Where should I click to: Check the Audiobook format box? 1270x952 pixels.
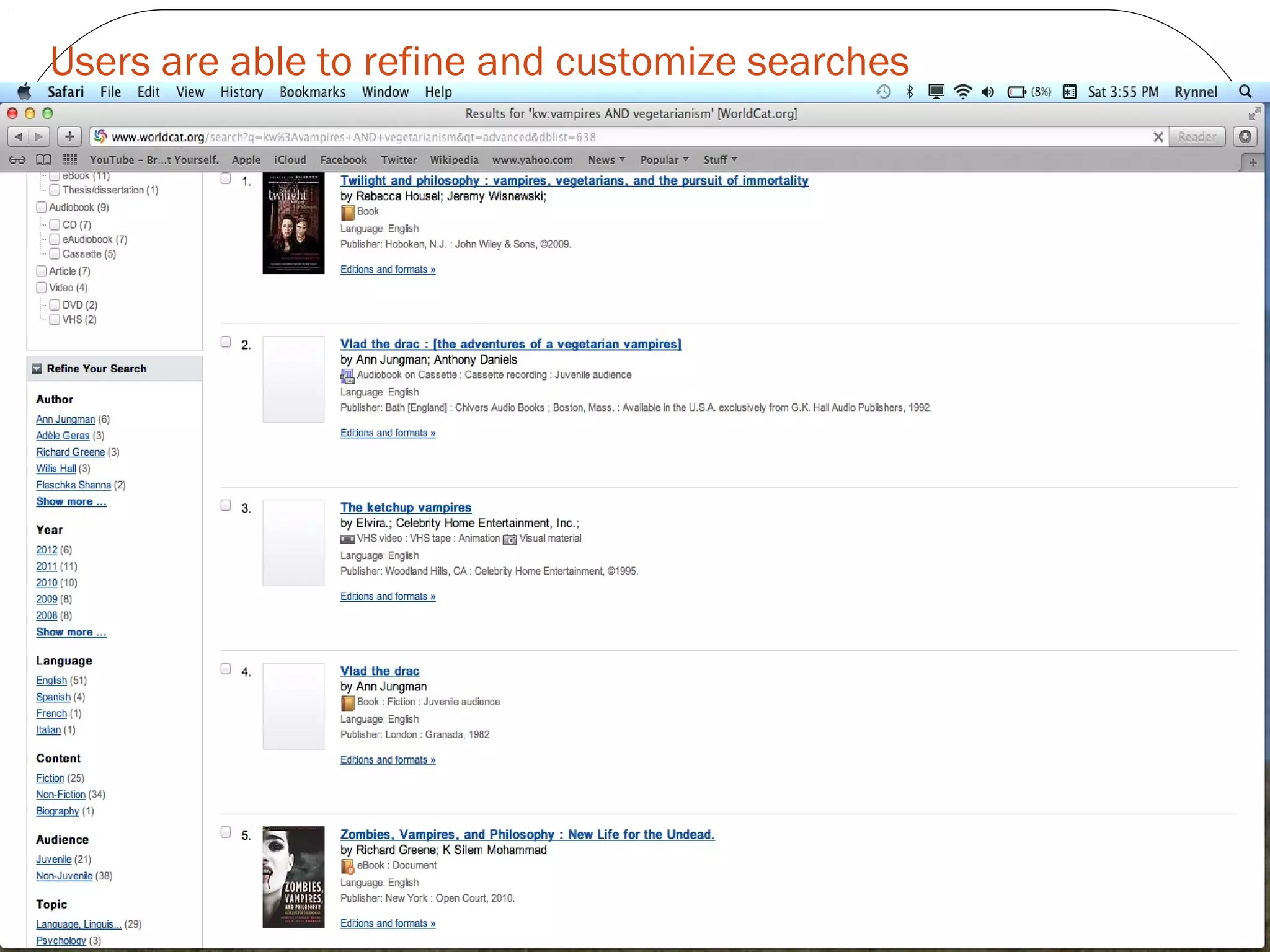click(x=42, y=207)
